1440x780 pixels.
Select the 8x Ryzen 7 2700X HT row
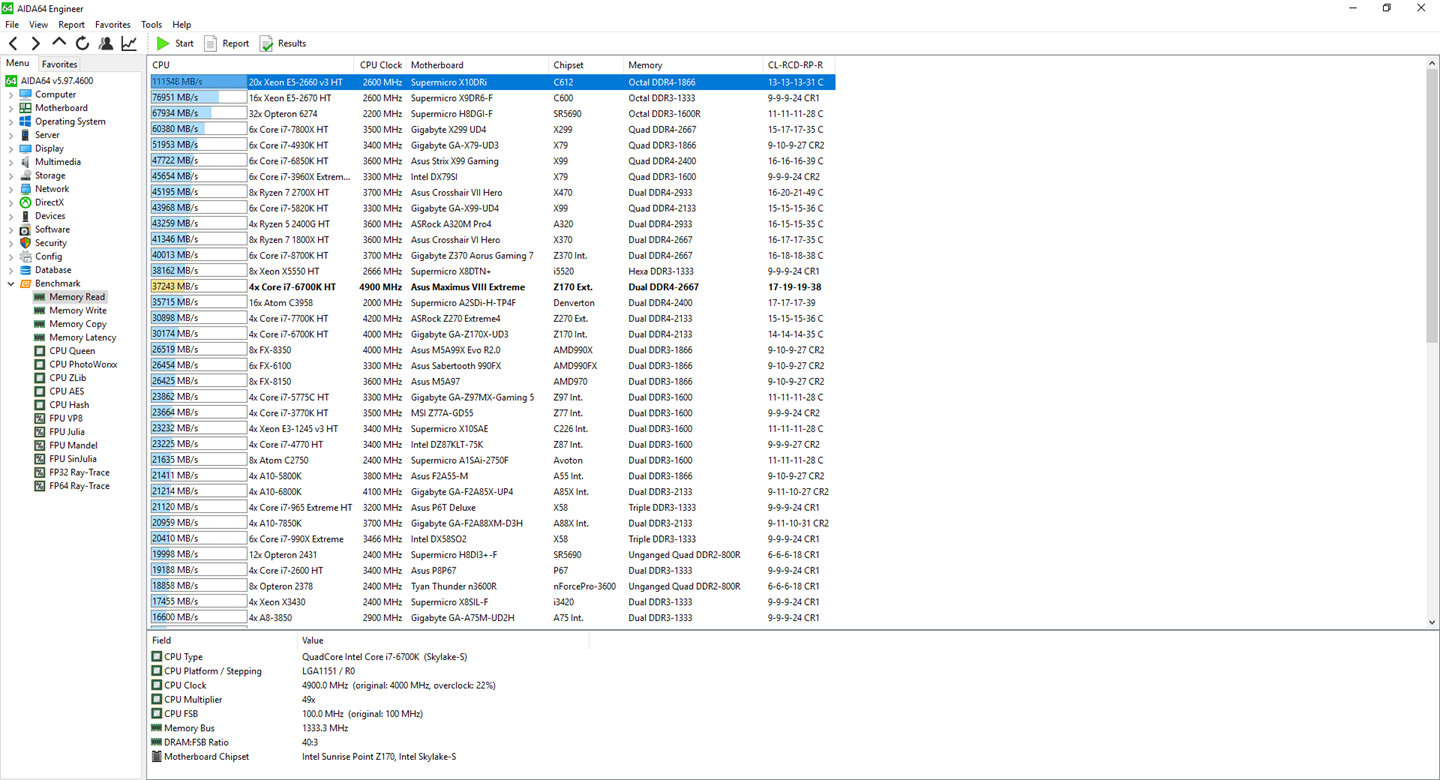(x=492, y=192)
